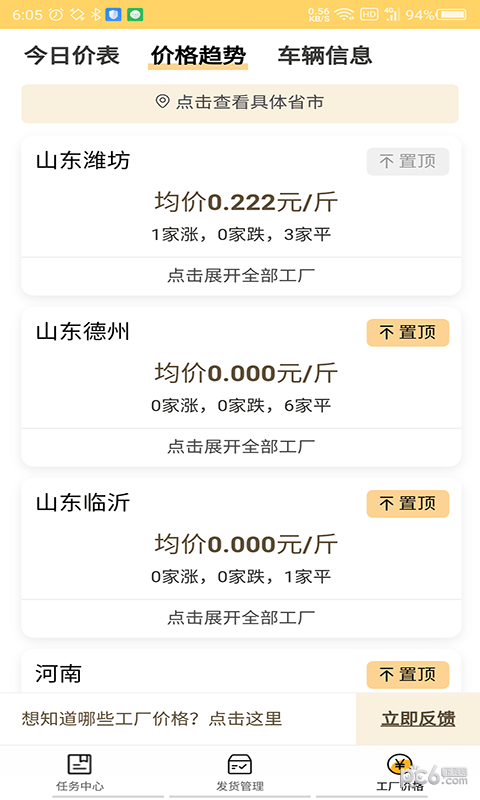Viewport: 480px width, 800px height.
Task: Tap the battery indicator icon
Action: (x=450, y=14)
